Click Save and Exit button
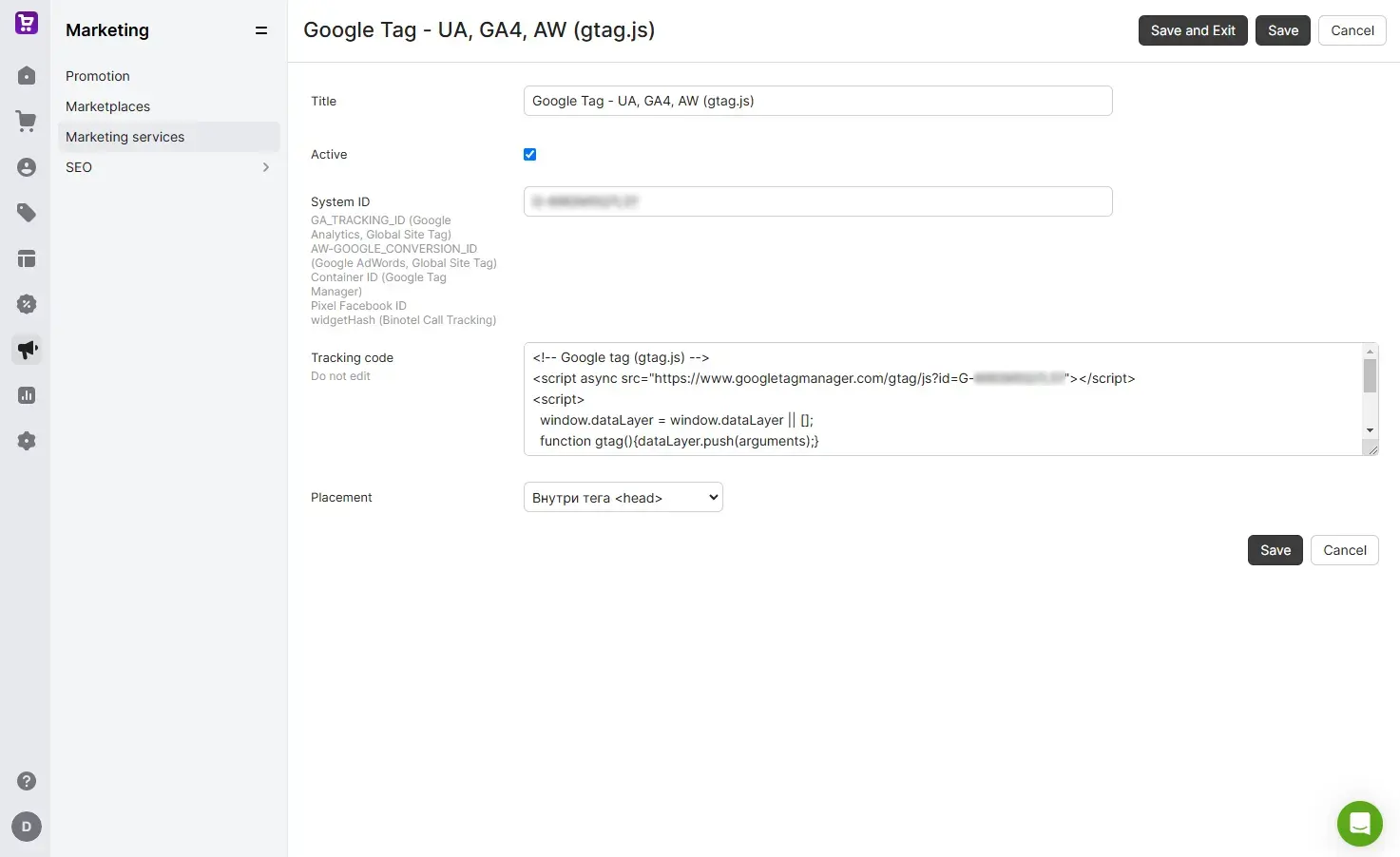Screen dimensions: 1400x857 coord(1193,30)
